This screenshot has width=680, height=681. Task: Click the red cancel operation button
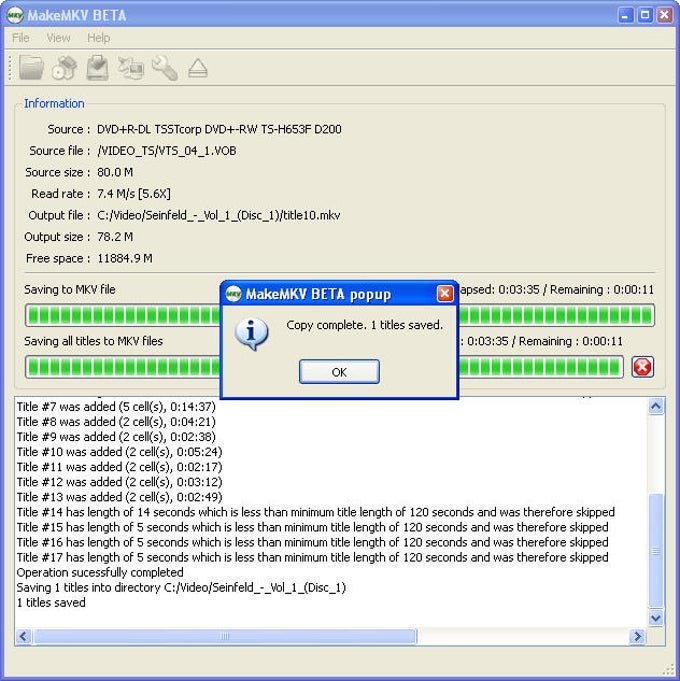click(642, 367)
